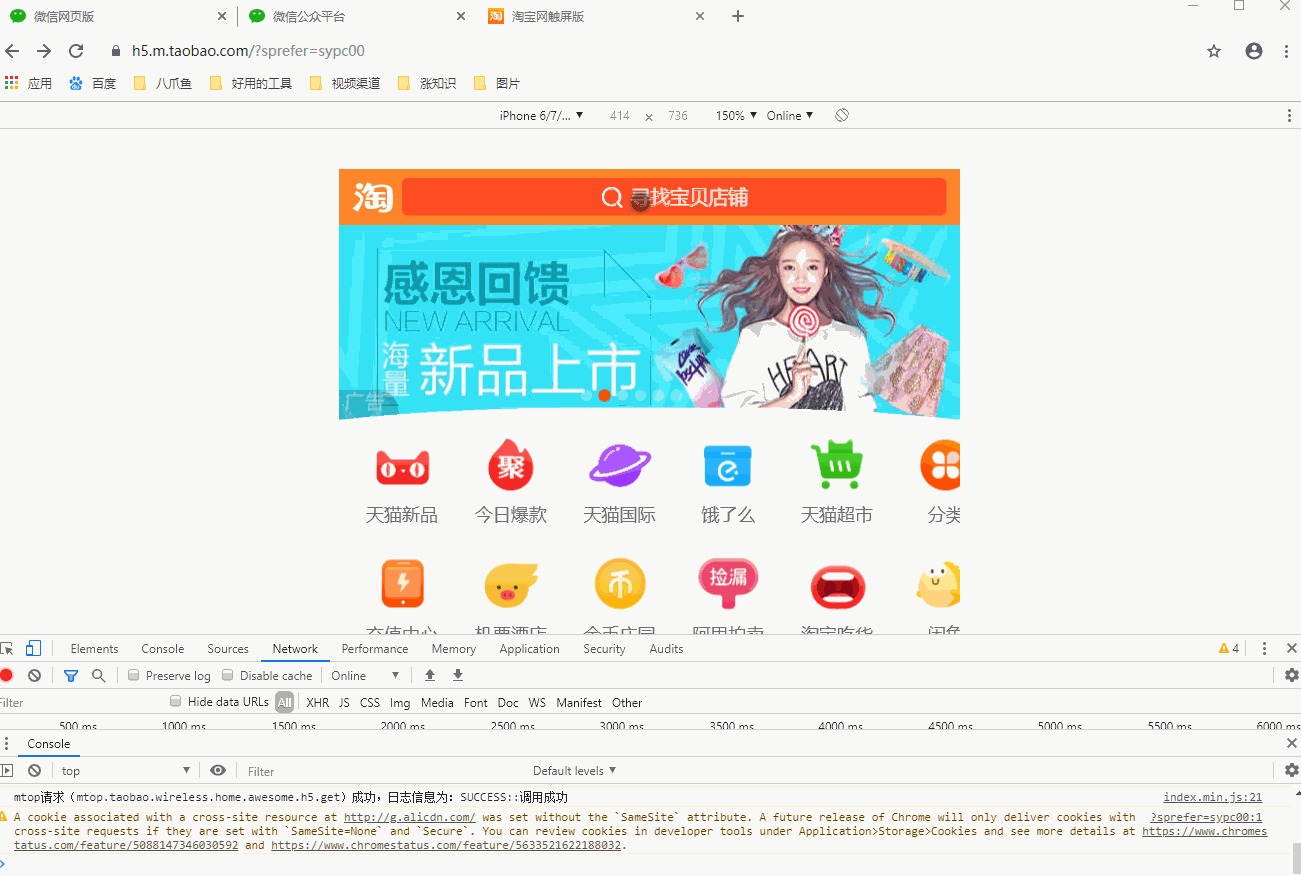
Task: Open Online throttling dropdown in device toolbar
Action: click(x=790, y=115)
